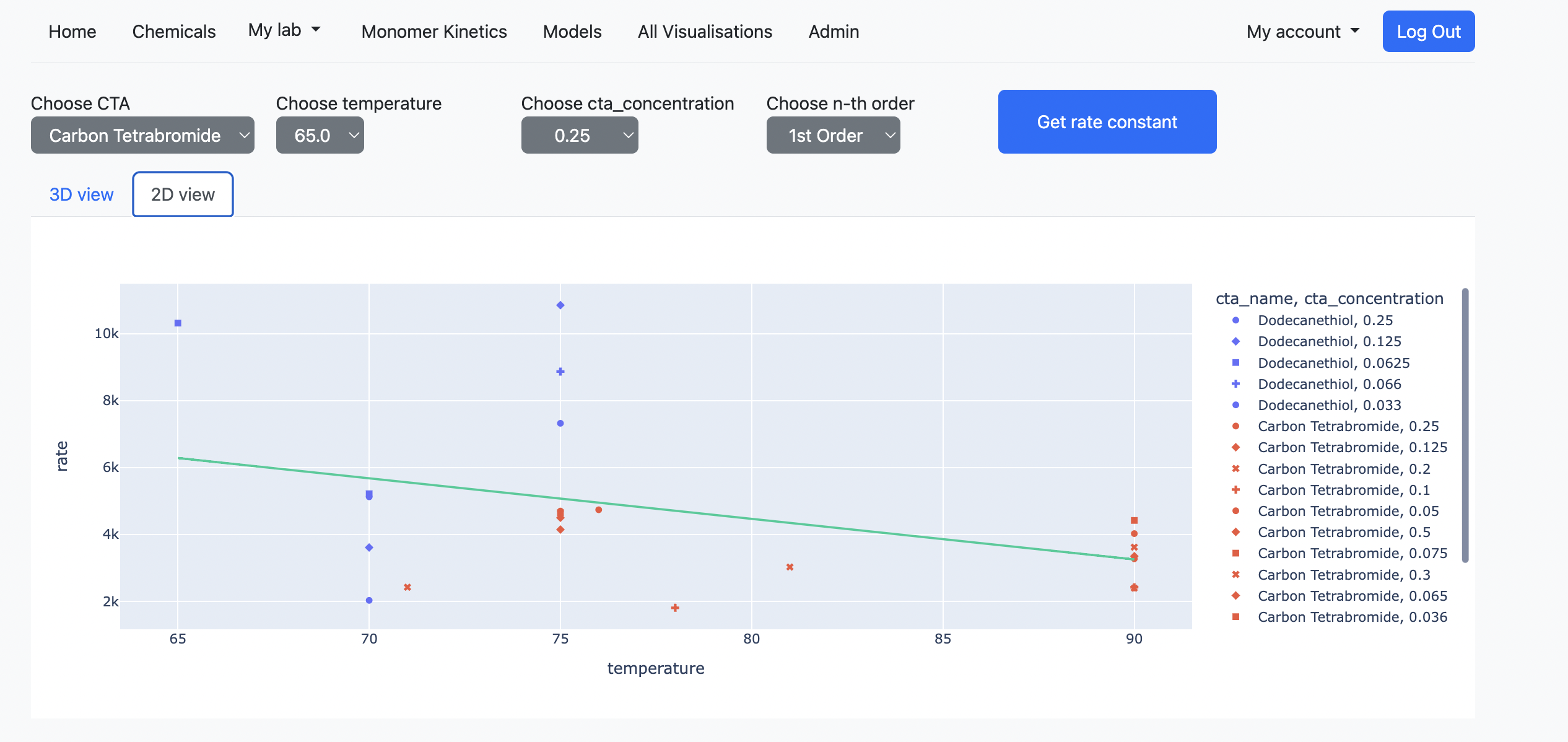Image resolution: width=1568 pixels, height=742 pixels.
Task: Switch to the 3D view tab
Action: click(81, 194)
